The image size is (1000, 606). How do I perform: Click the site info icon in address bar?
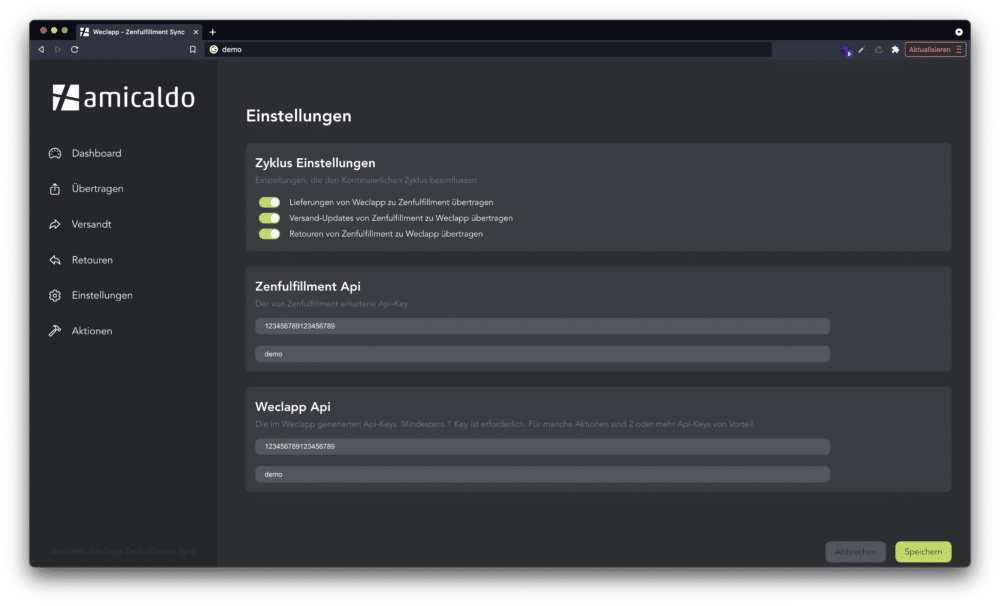[x=214, y=49]
